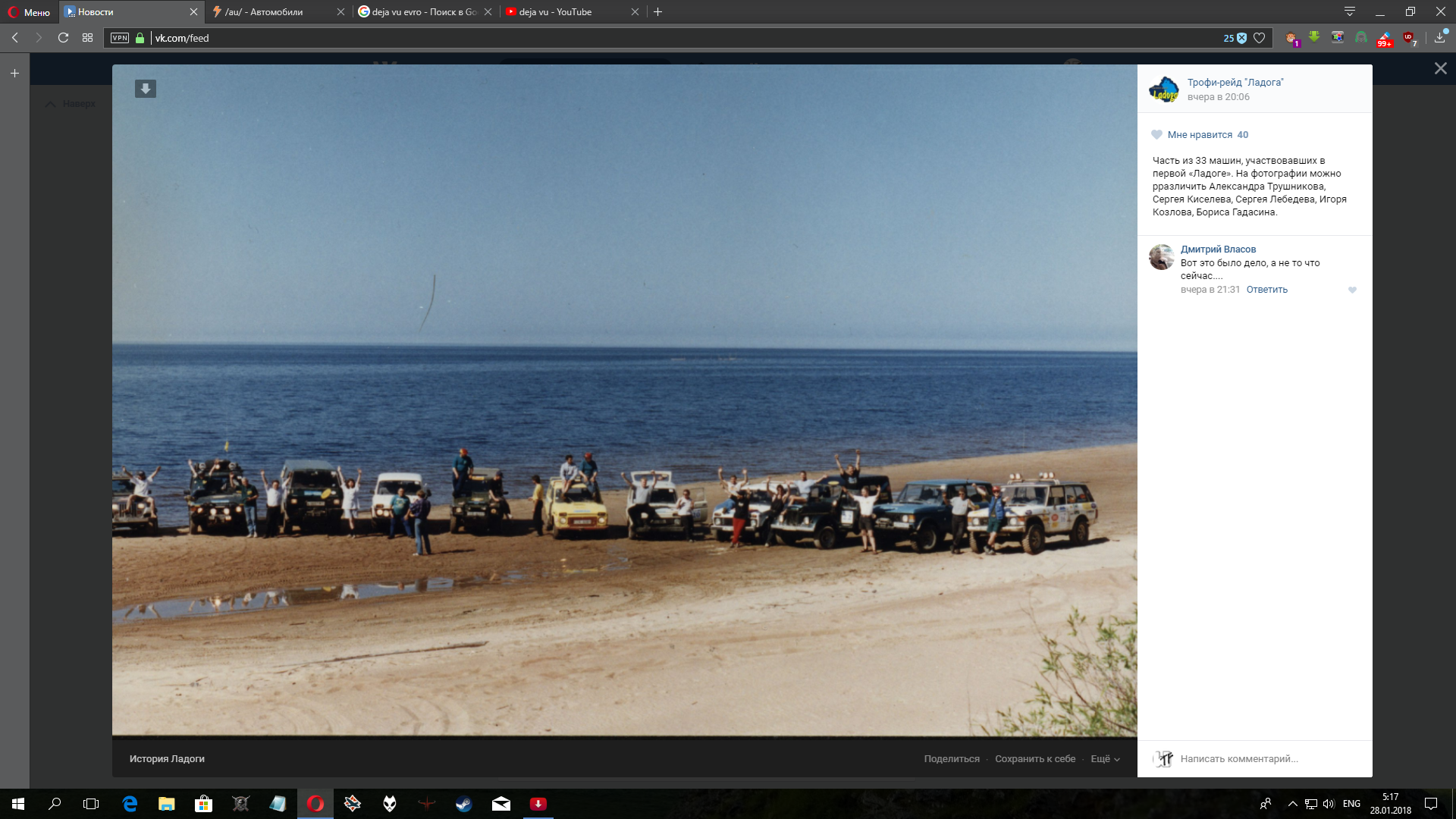Click the photo download arrow icon

click(146, 89)
